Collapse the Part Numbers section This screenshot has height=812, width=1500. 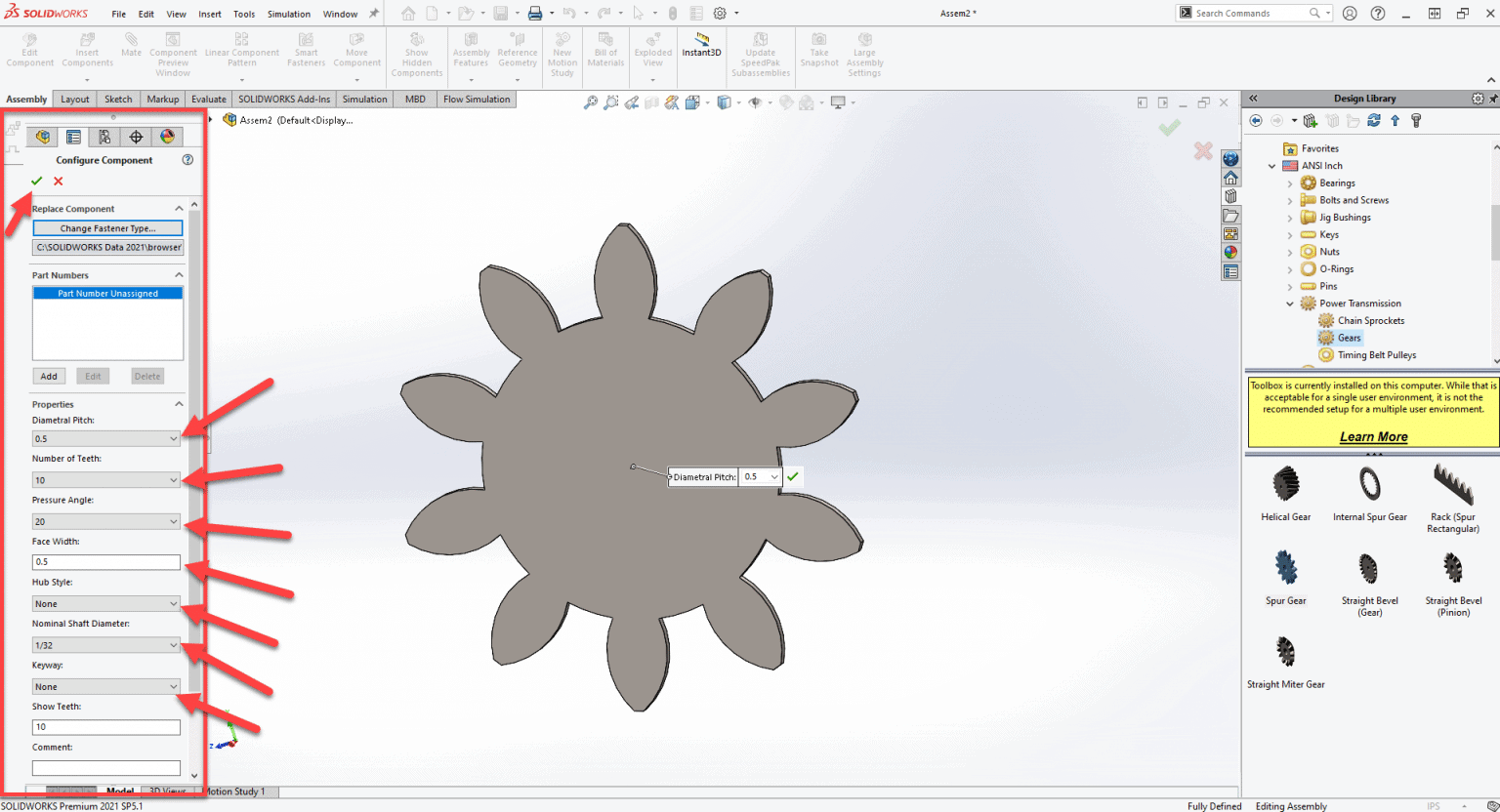pos(179,275)
